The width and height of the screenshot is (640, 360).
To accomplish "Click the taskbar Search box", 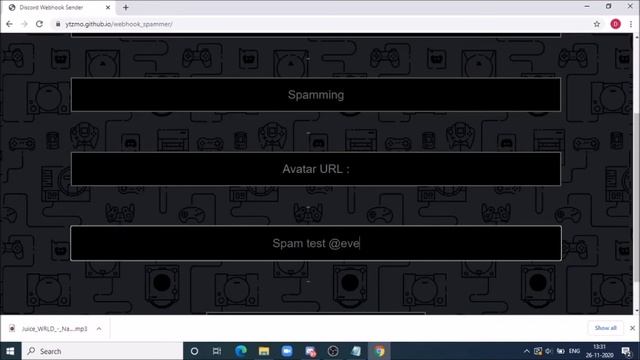I will [102, 351].
